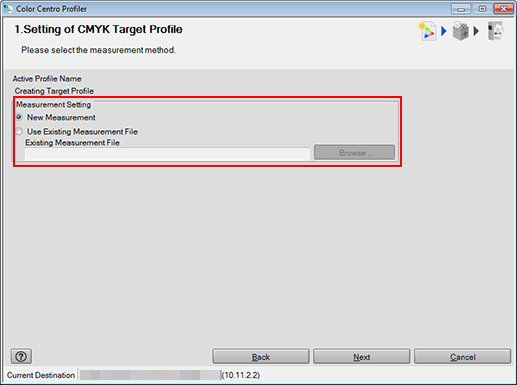Select the New Measurement radio button

(x=20, y=117)
